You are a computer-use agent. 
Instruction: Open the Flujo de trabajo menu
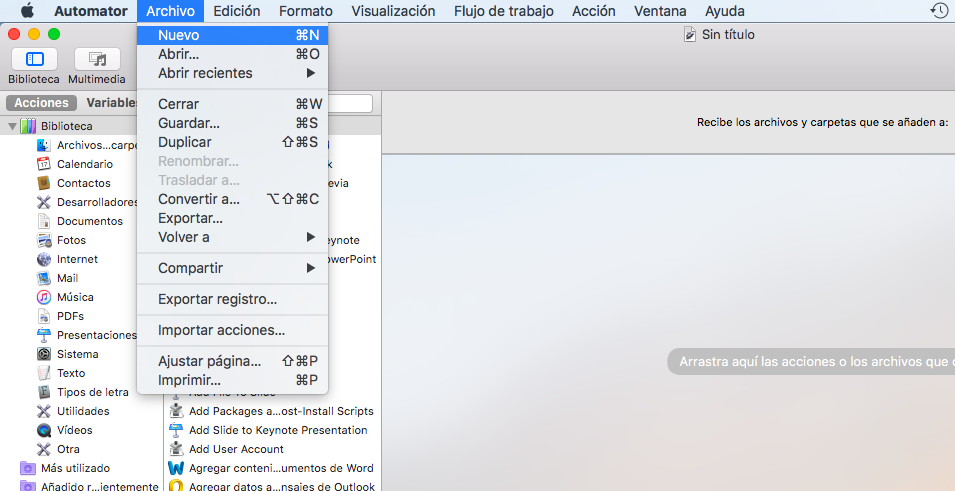[504, 11]
